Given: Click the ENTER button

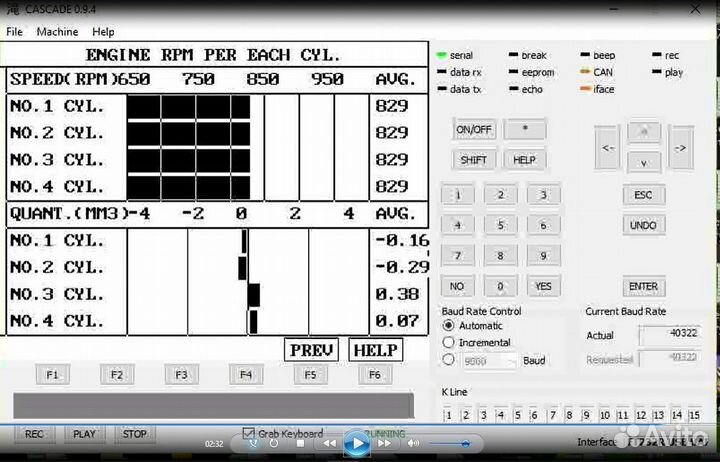Looking at the screenshot, I should pos(643,286).
